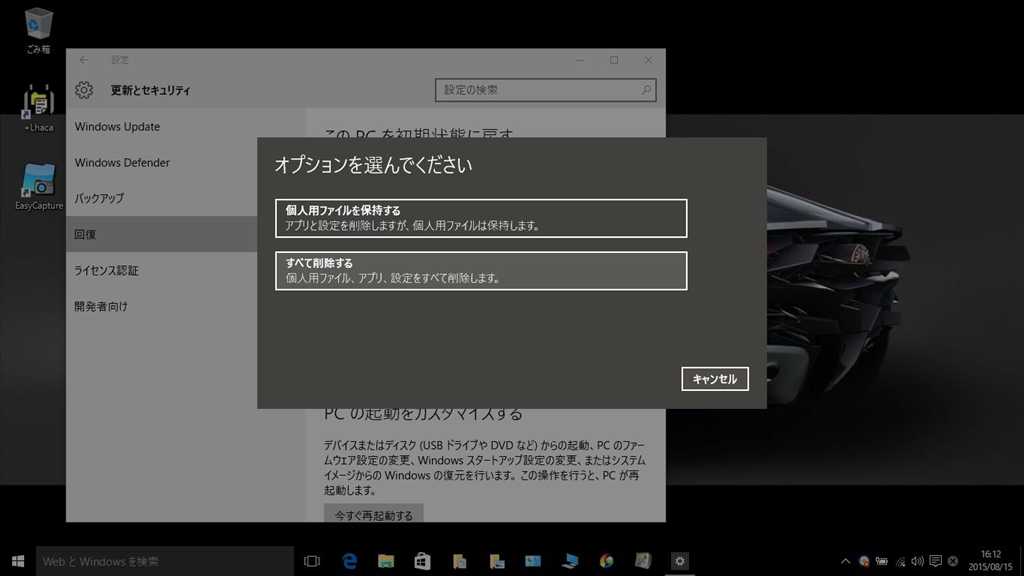The height and width of the screenshot is (576, 1024).
Task: Open the Store from taskbar
Action: pyautogui.click(x=423, y=561)
